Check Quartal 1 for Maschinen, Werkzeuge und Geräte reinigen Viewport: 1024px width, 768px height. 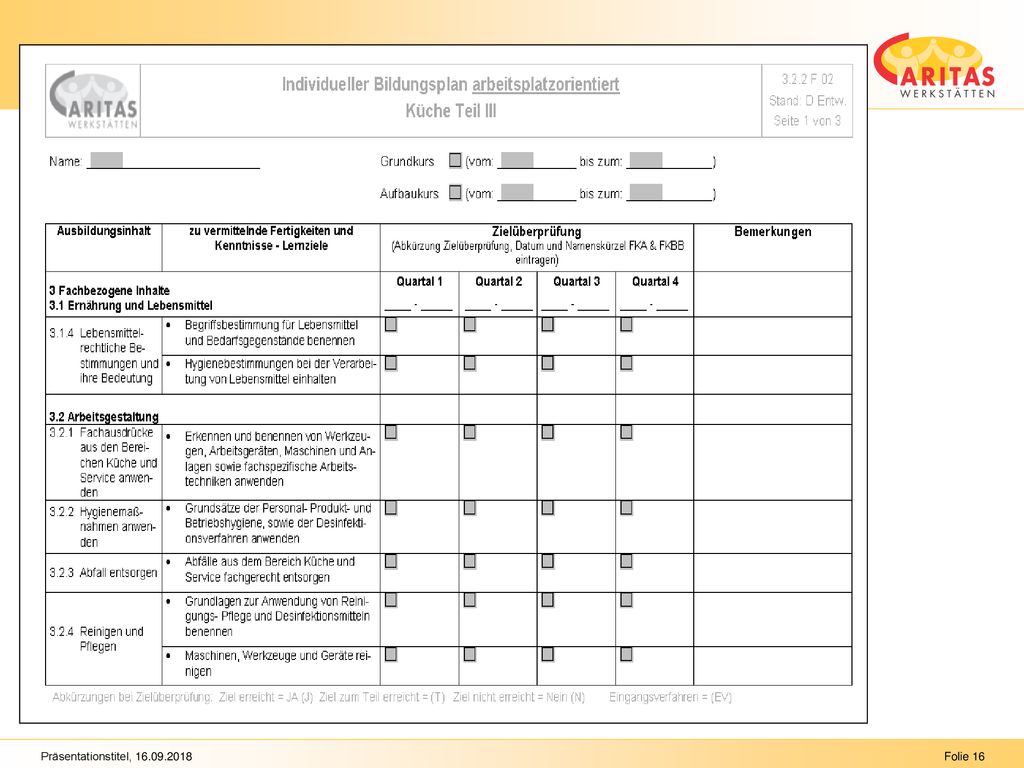tap(391, 654)
